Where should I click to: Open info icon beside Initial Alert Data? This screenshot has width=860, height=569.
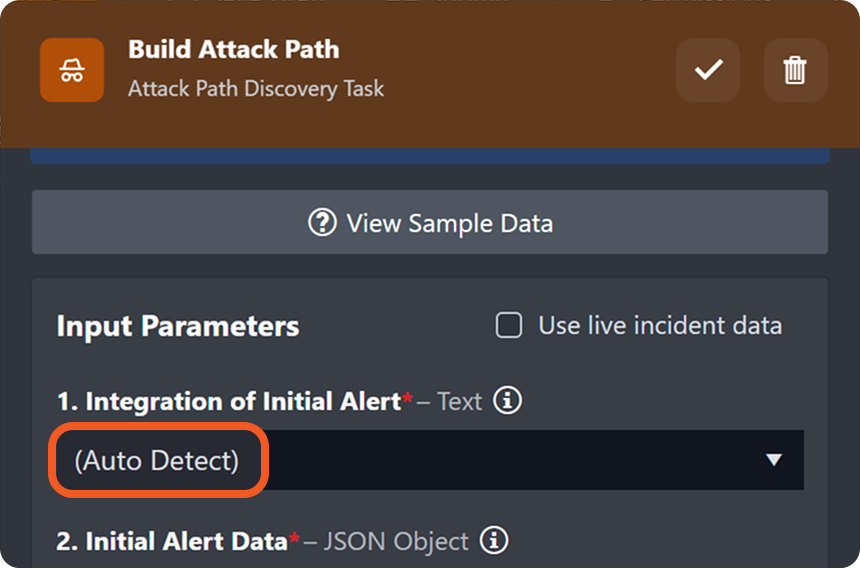(x=494, y=541)
